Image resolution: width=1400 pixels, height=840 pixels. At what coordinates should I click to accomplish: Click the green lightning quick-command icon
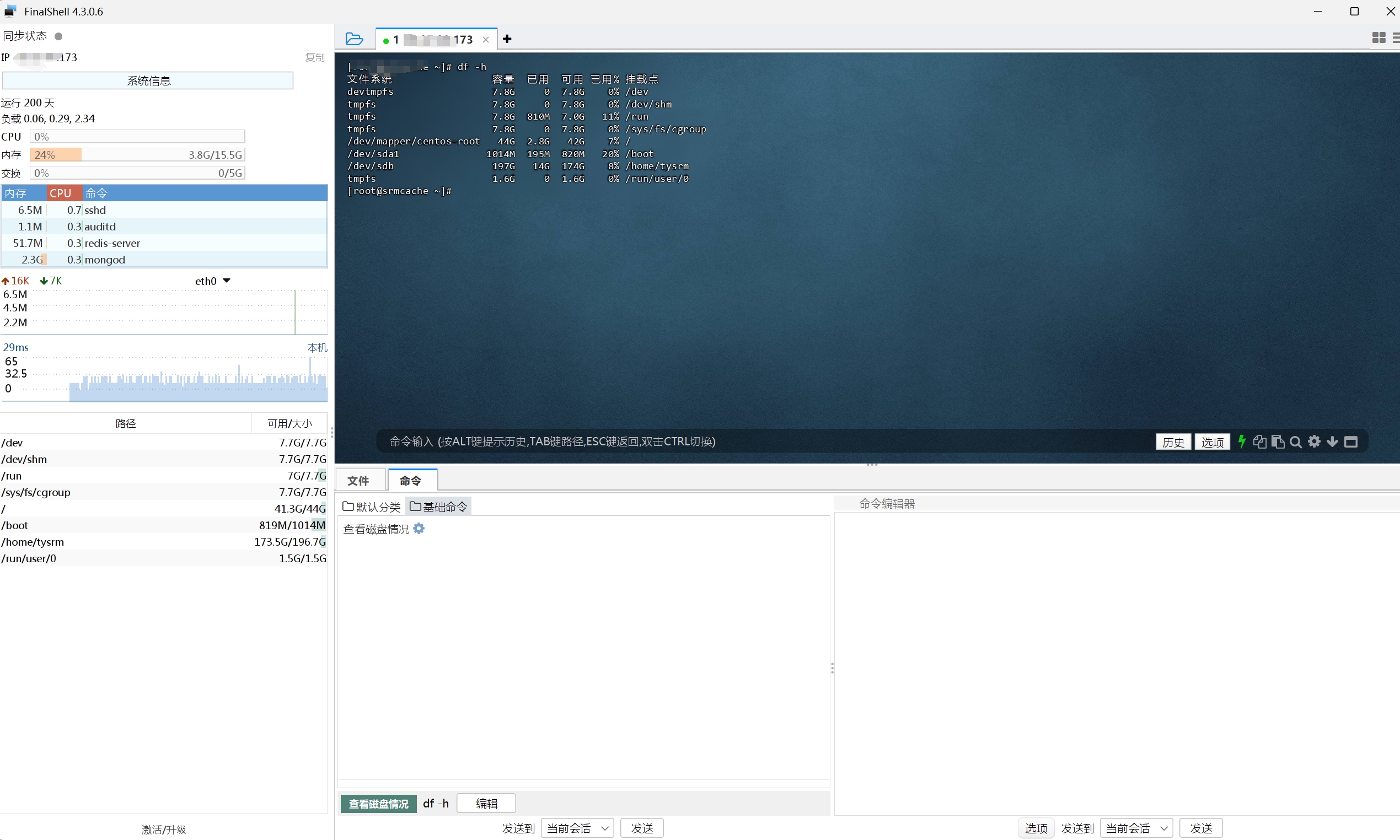[1242, 441]
